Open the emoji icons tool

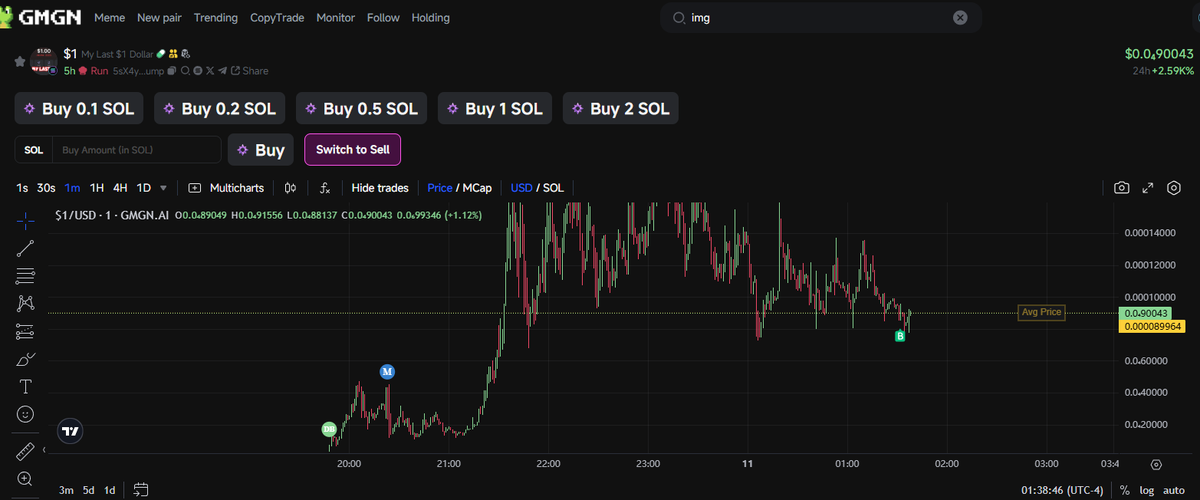pos(25,413)
